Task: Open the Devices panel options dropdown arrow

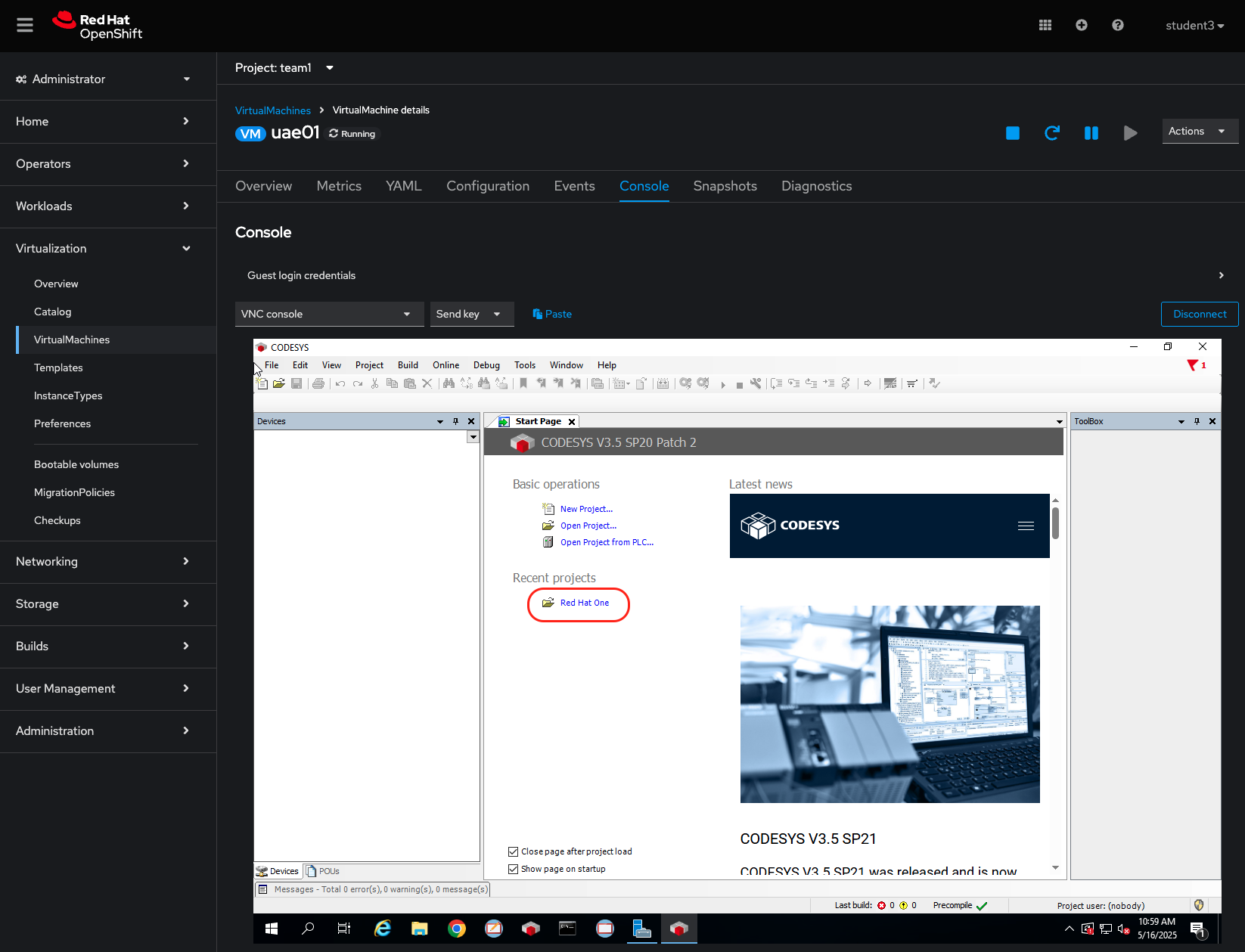Action: [x=439, y=421]
